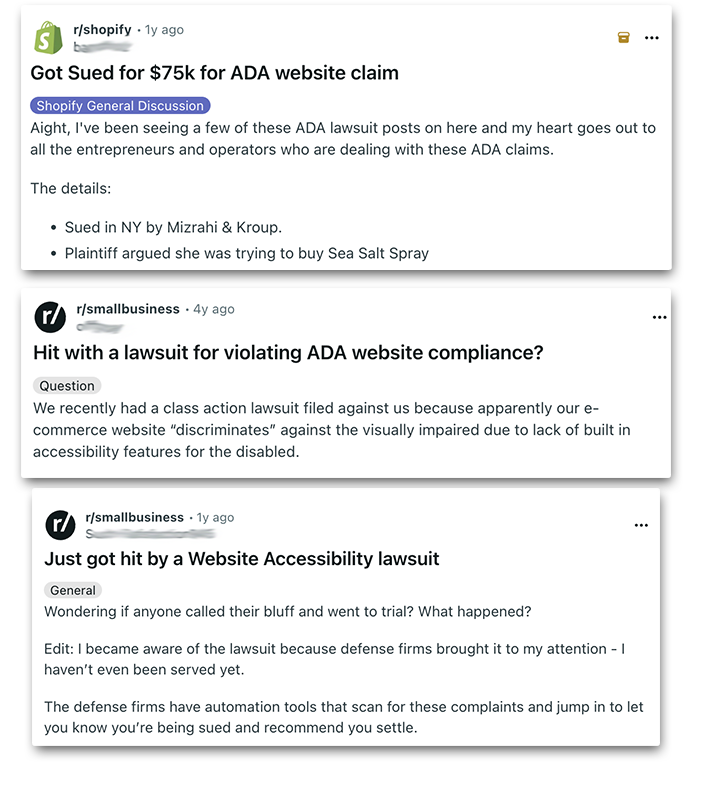Screen dimensions: 720x800
Task: Click the archived post box icon
Action: [x=623, y=38]
